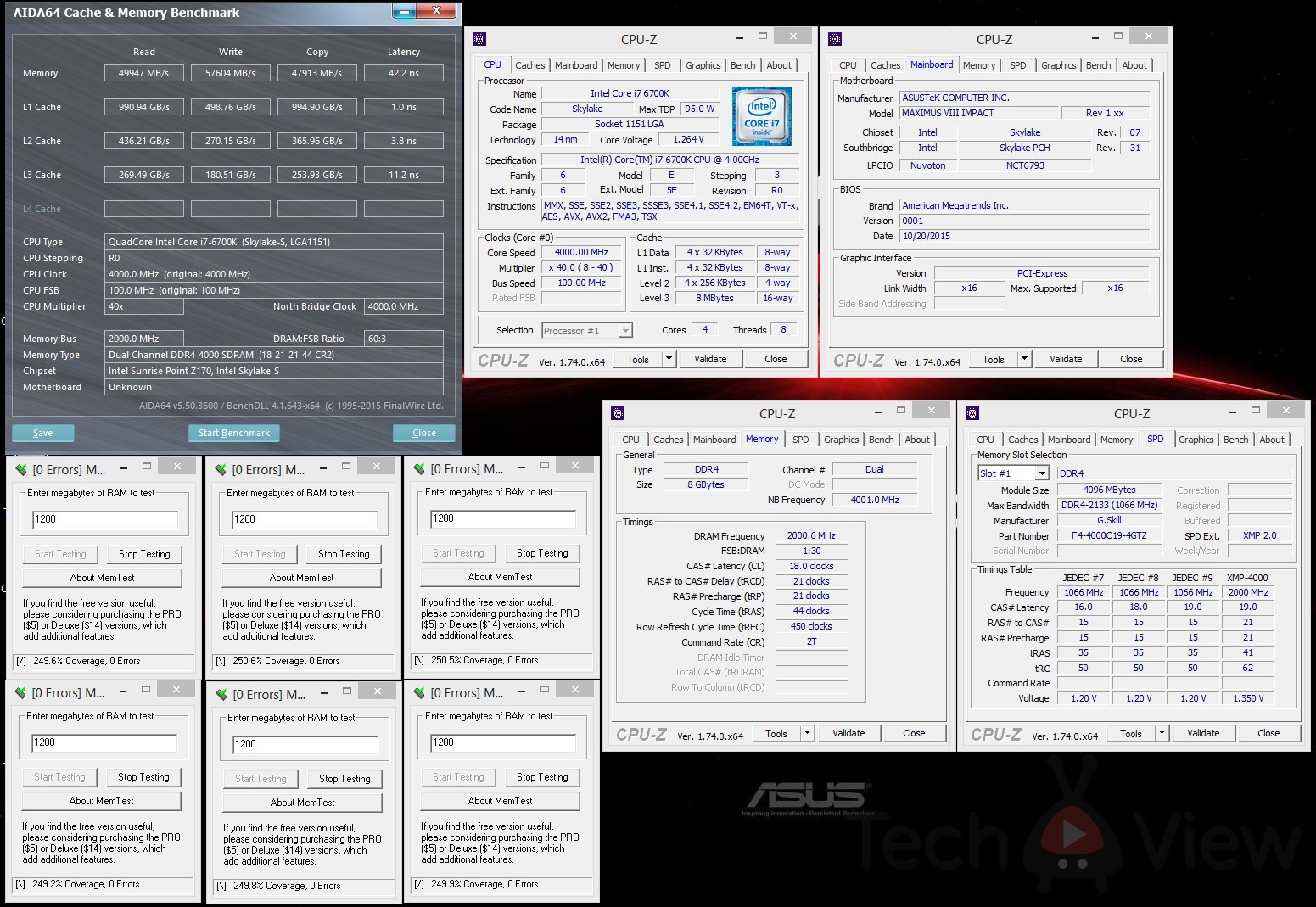Open the Tools dropdown arrow in the CPU-Z SPD window
This screenshot has height=907, width=1316.
[x=1162, y=733]
